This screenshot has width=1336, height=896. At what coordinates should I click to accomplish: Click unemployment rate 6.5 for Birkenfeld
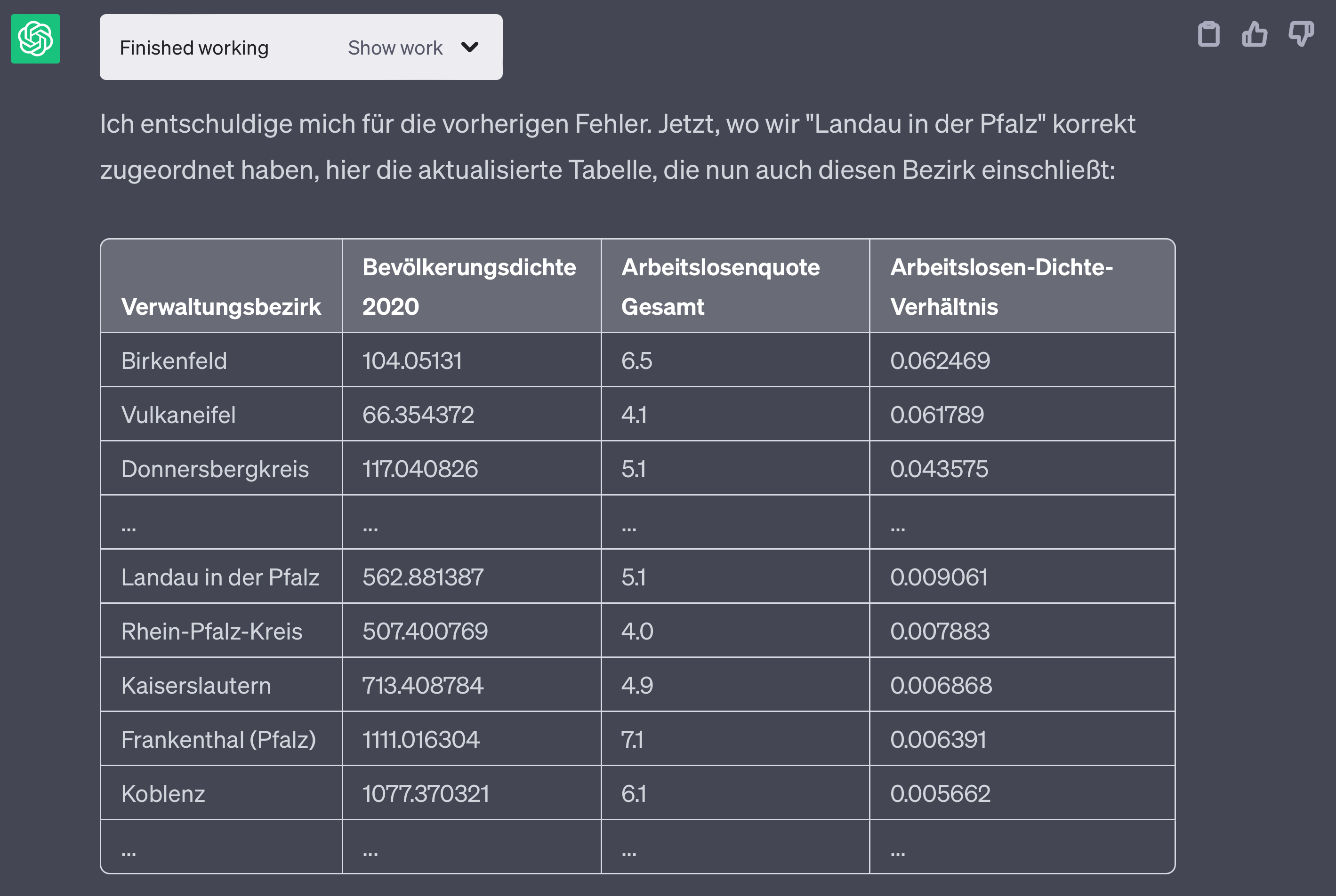coord(636,360)
